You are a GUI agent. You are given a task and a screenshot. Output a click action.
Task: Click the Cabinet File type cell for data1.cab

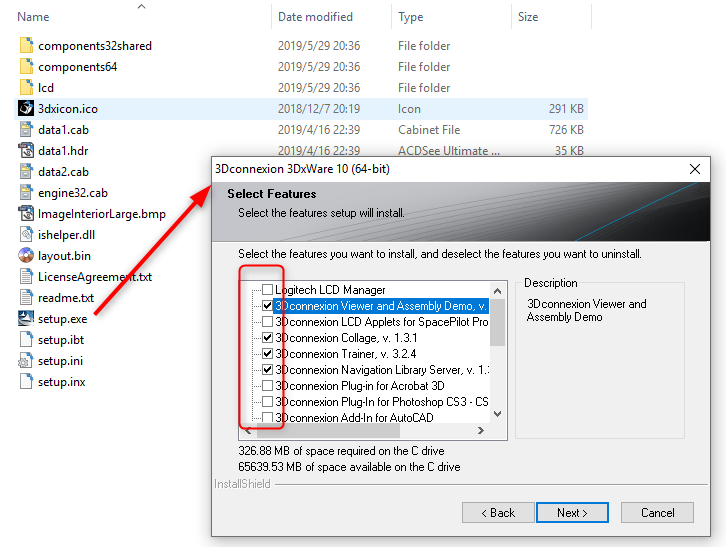(x=429, y=129)
